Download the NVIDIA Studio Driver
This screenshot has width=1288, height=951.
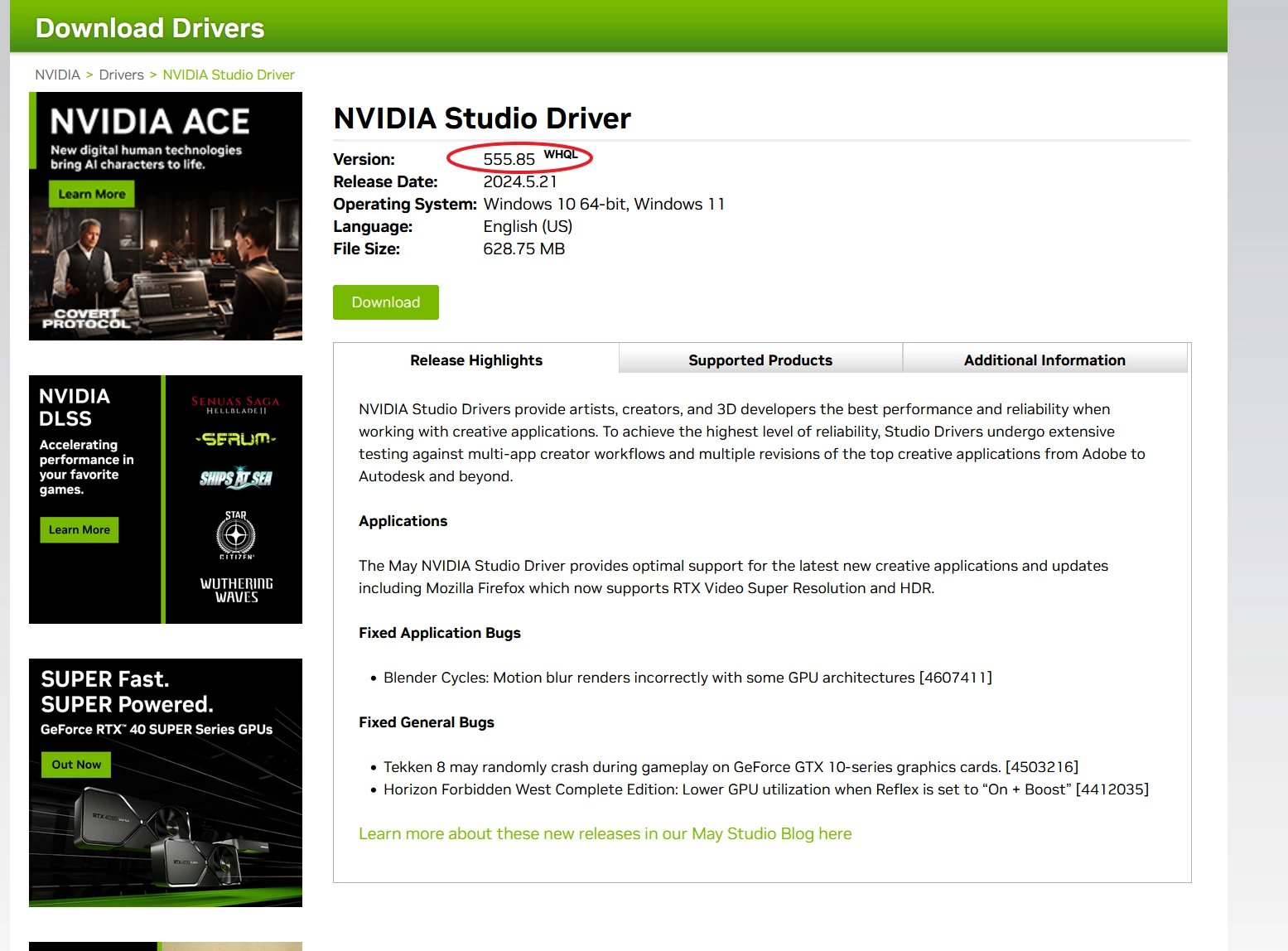tap(386, 302)
